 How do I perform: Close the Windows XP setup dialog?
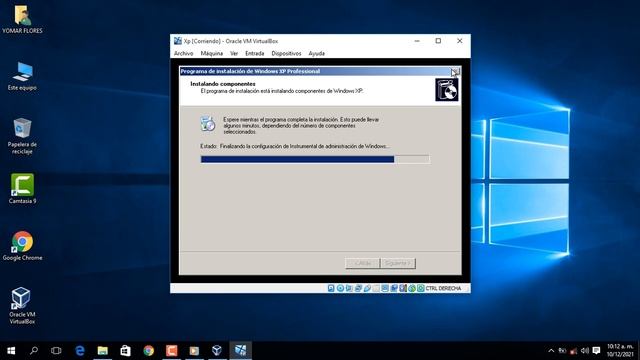(x=455, y=71)
